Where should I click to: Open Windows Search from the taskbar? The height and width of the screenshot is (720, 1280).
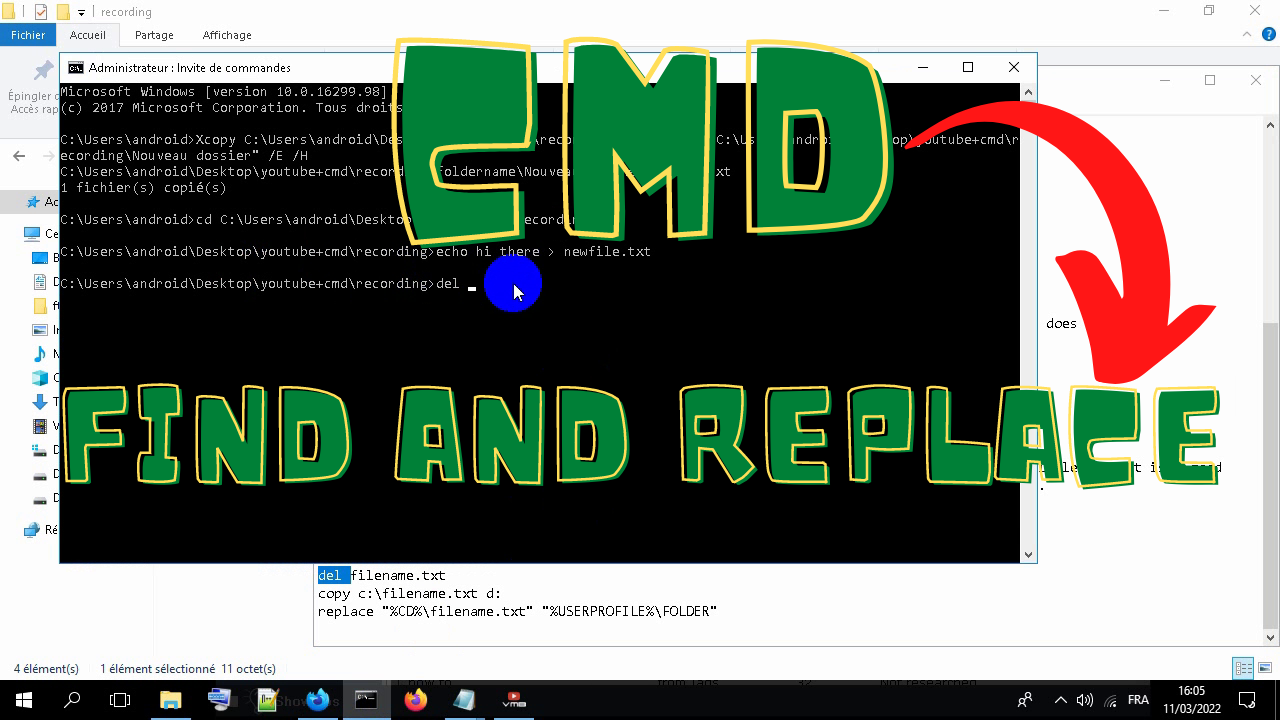point(70,700)
